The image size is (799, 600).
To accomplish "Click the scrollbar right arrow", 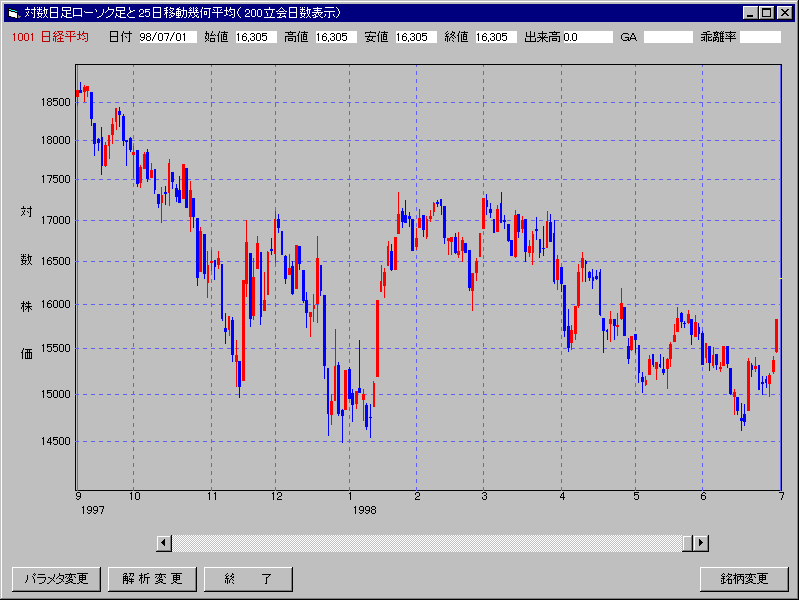I will 701,543.
